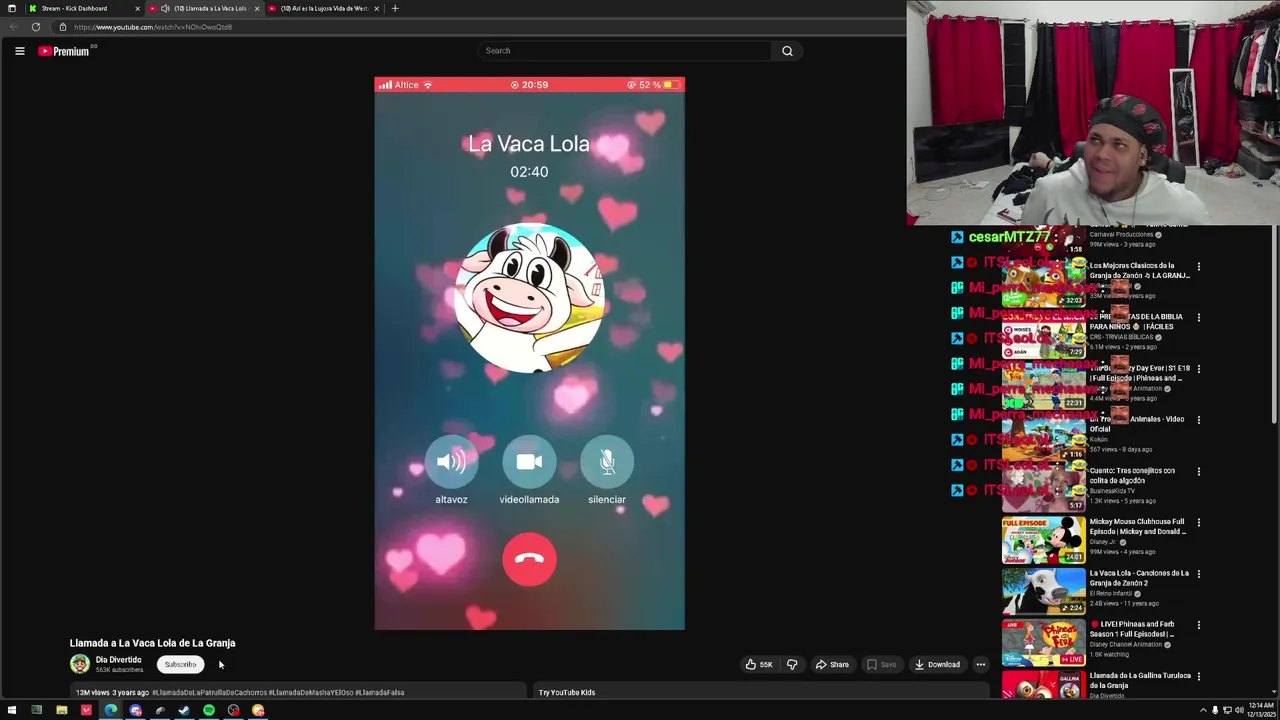Open options menu for La Gallina Turuleca video
Screen dimensions: 1280x720
point(1198,677)
